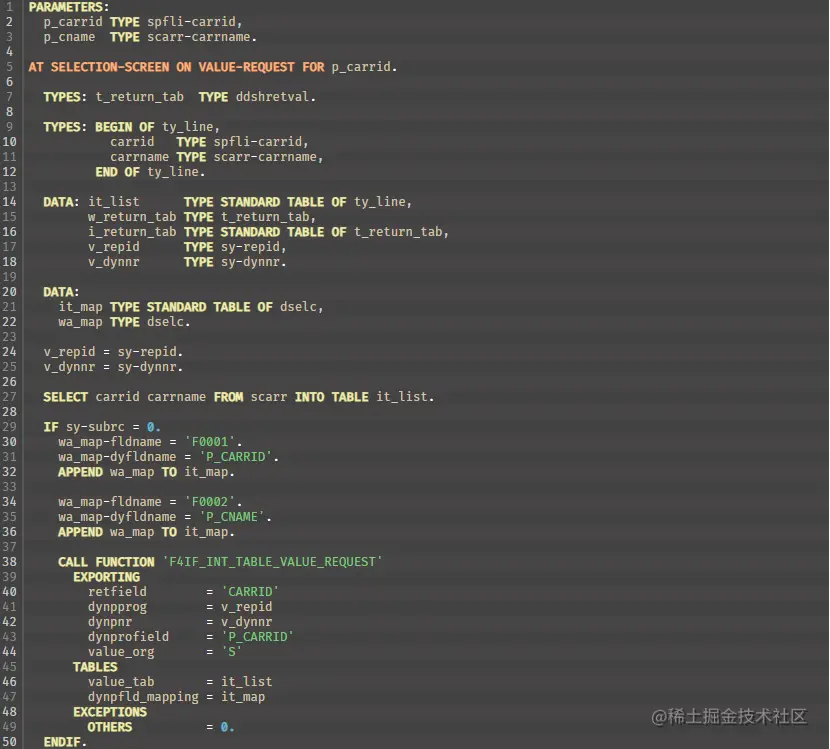
Task: Click 'APPEND wa_map TO it_map.' on line 32
Action: point(146,472)
